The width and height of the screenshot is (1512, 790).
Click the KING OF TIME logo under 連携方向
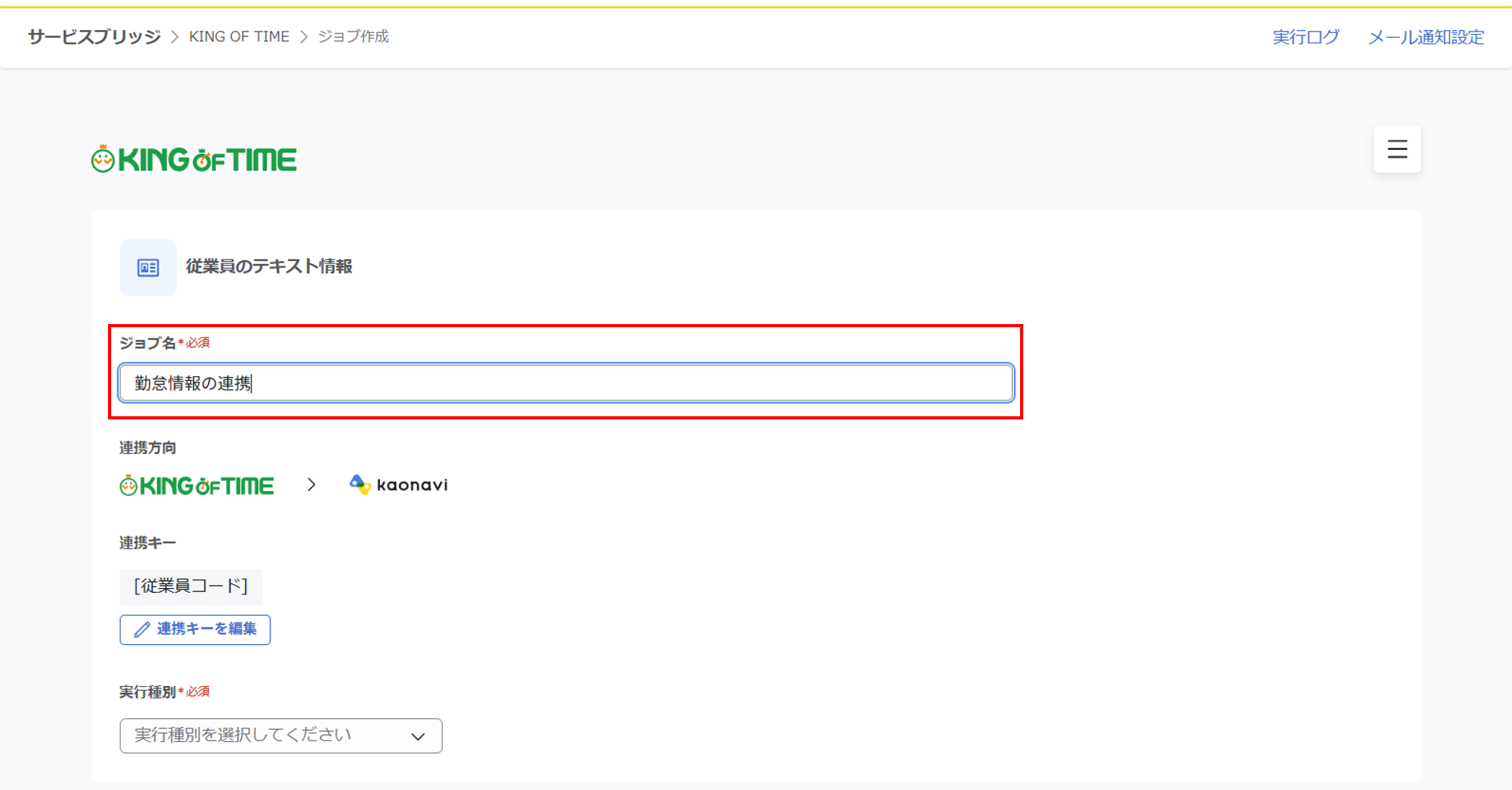pyautogui.click(x=197, y=485)
